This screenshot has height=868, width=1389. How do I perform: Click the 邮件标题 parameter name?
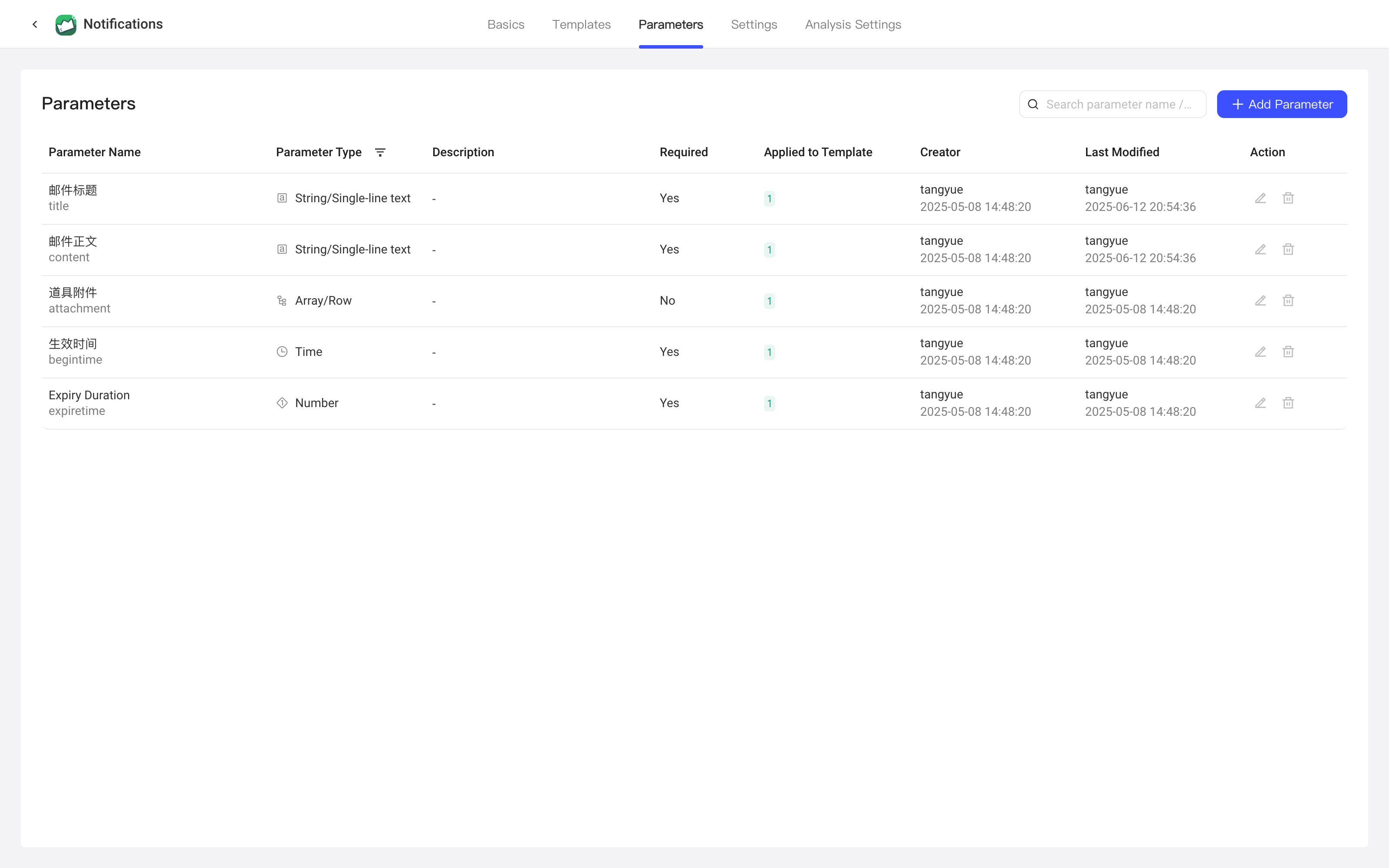73,190
